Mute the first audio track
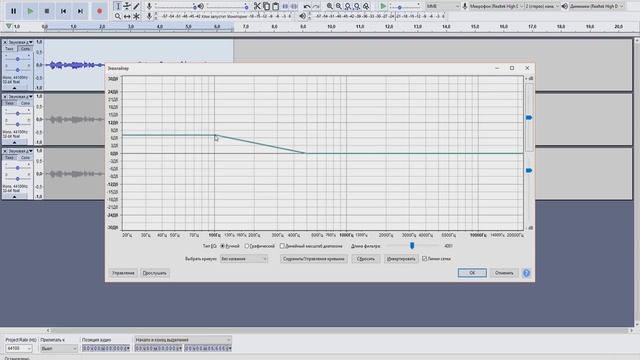Screen dimensions: 640x360 pyautogui.click(x=9, y=49)
